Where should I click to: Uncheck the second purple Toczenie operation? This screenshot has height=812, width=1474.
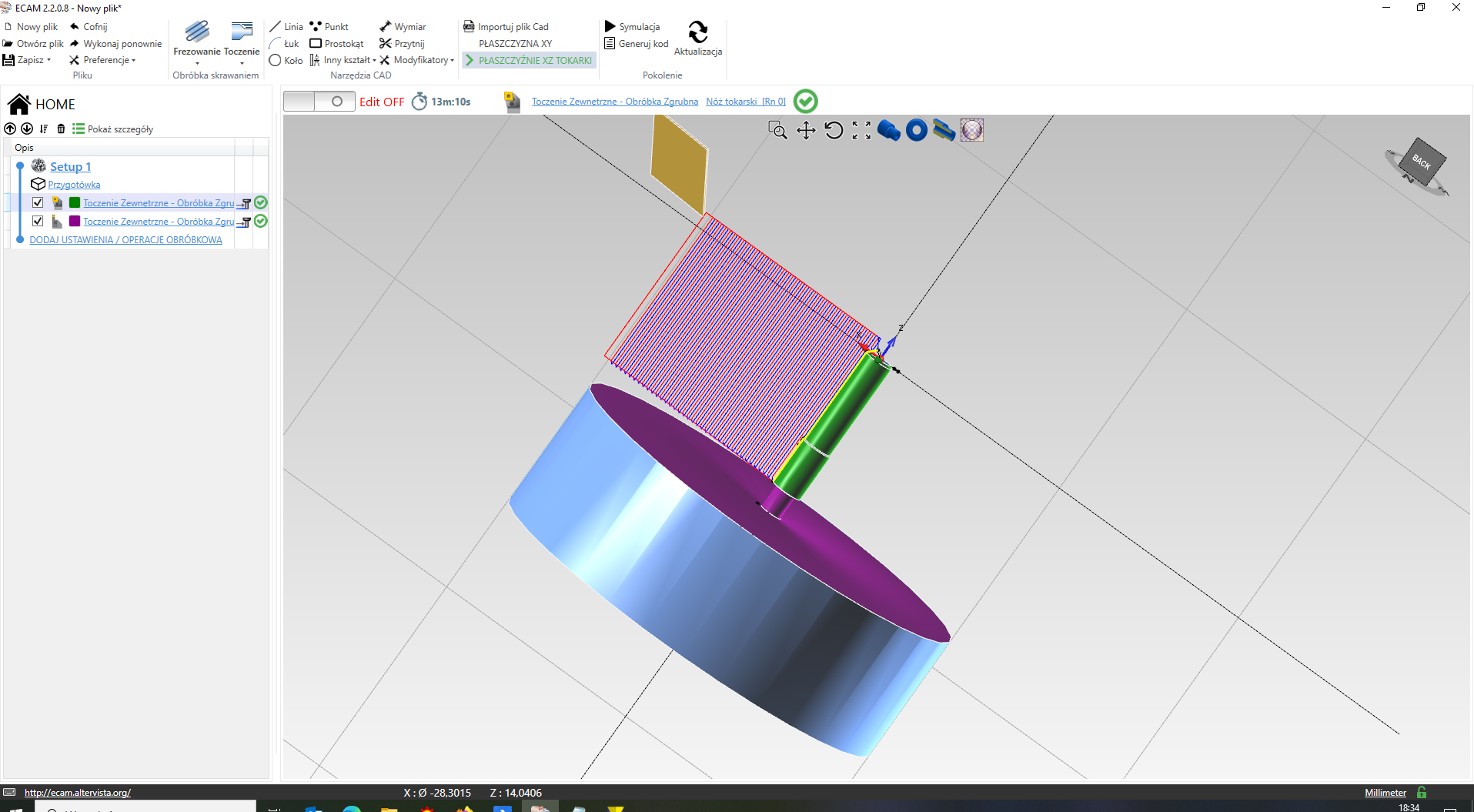pyautogui.click(x=38, y=221)
